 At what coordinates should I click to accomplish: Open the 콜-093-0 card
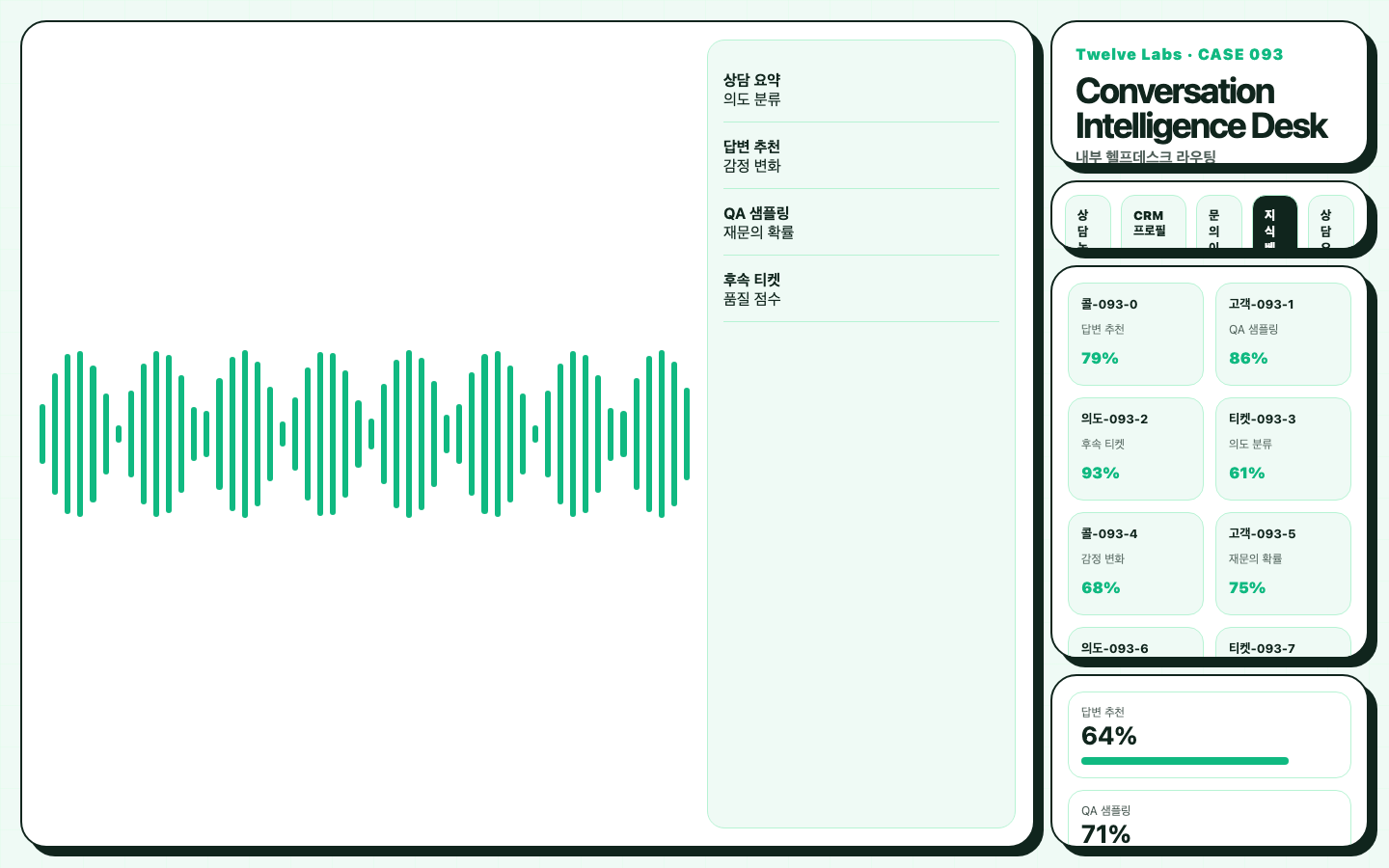(1135, 334)
